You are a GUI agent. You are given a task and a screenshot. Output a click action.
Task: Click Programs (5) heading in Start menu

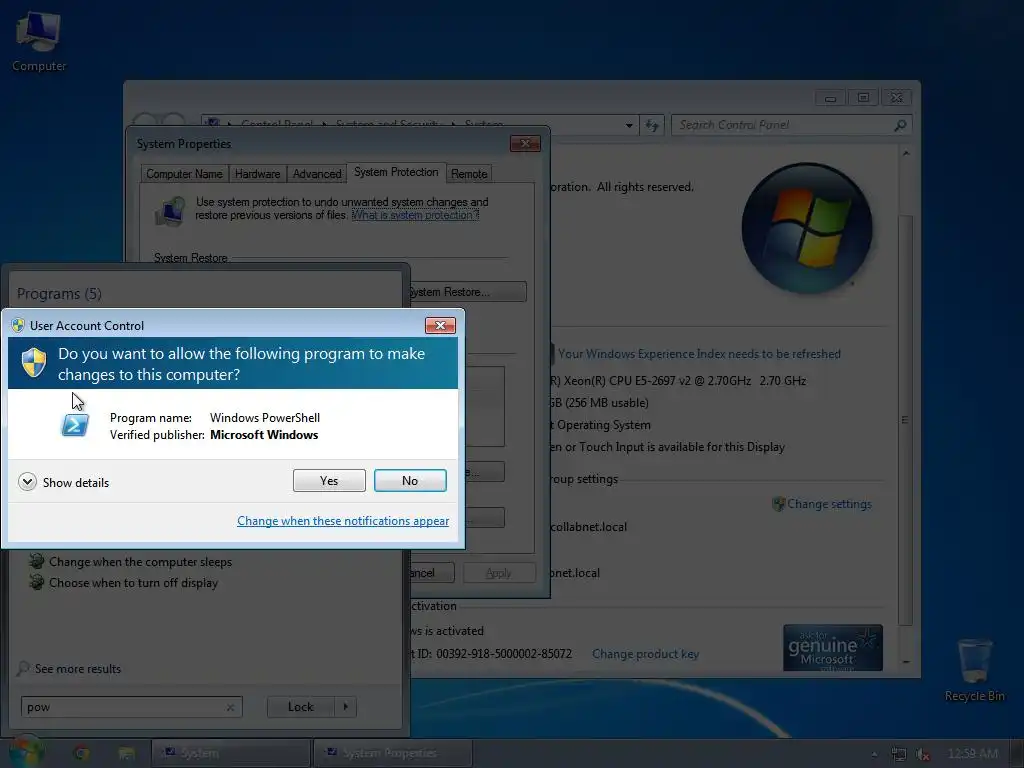click(59, 294)
